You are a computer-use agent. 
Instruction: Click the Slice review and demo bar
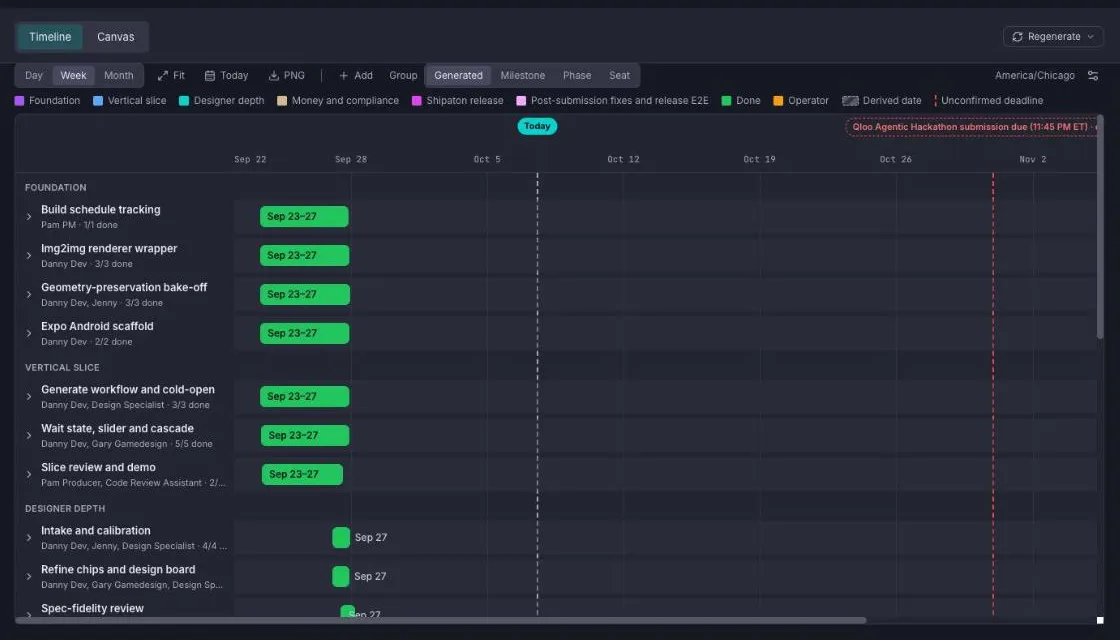[x=302, y=474]
